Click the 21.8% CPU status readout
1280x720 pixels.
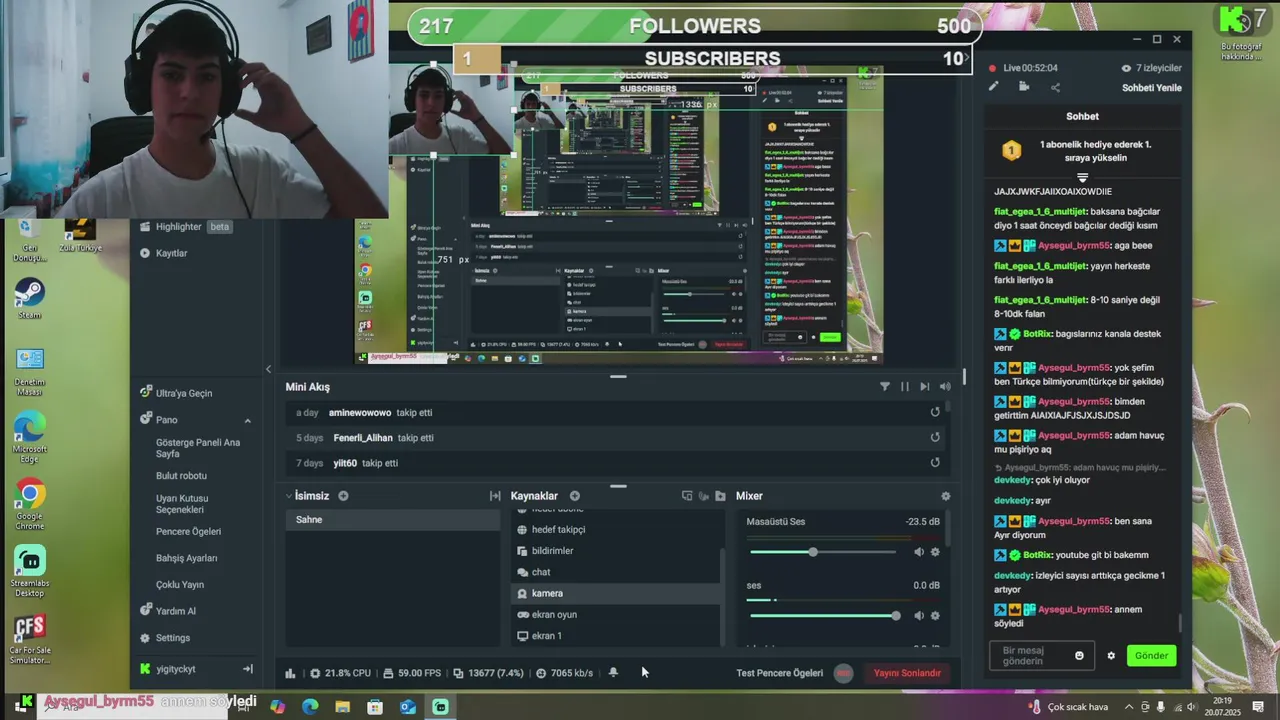pyautogui.click(x=341, y=673)
